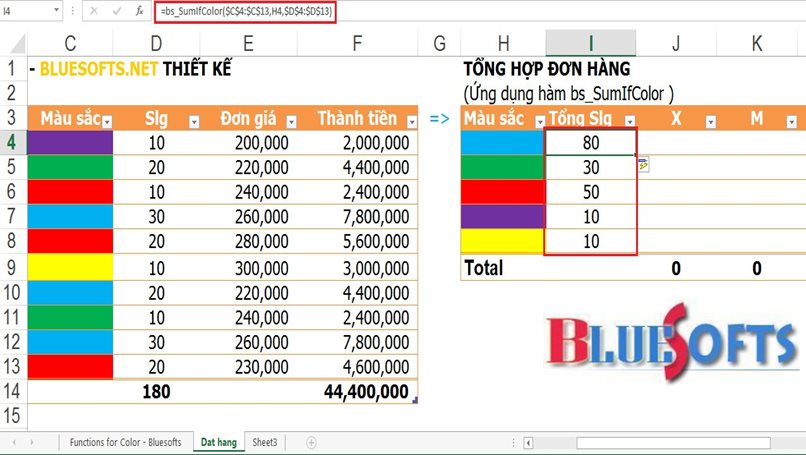Click the blue color cell H4
Viewport: 806px width, 455px height.
pos(503,142)
